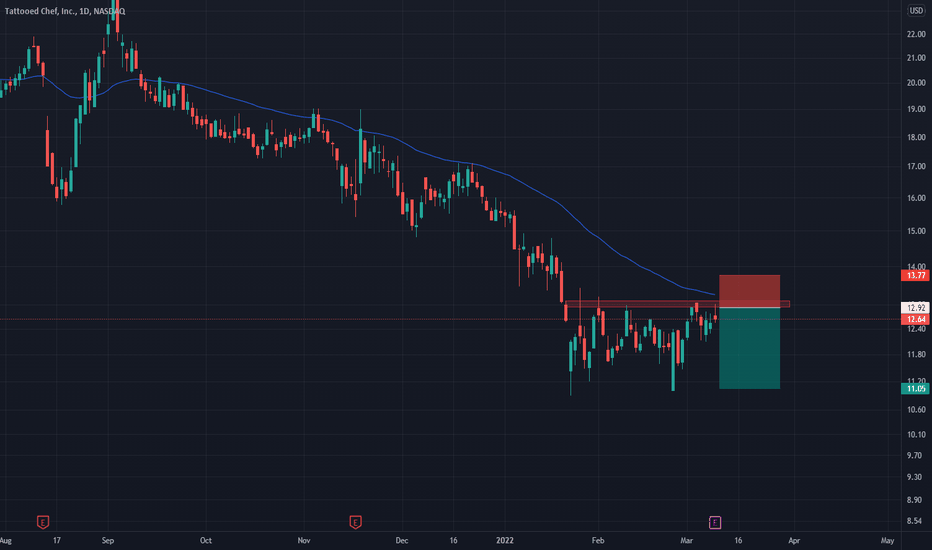Click the Sep label on time axis

pyautogui.click(x=108, y=540)
